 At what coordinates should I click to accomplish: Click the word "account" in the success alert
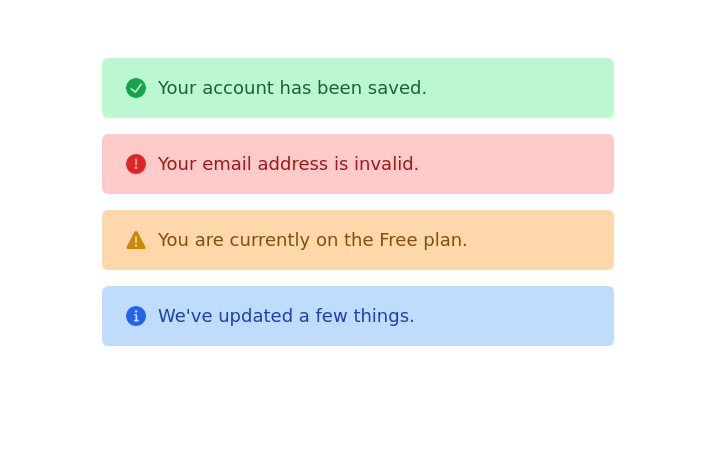coord(236,89)
